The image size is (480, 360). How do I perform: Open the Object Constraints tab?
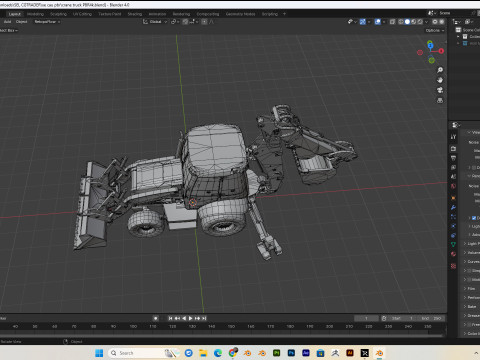pos(453,235)
